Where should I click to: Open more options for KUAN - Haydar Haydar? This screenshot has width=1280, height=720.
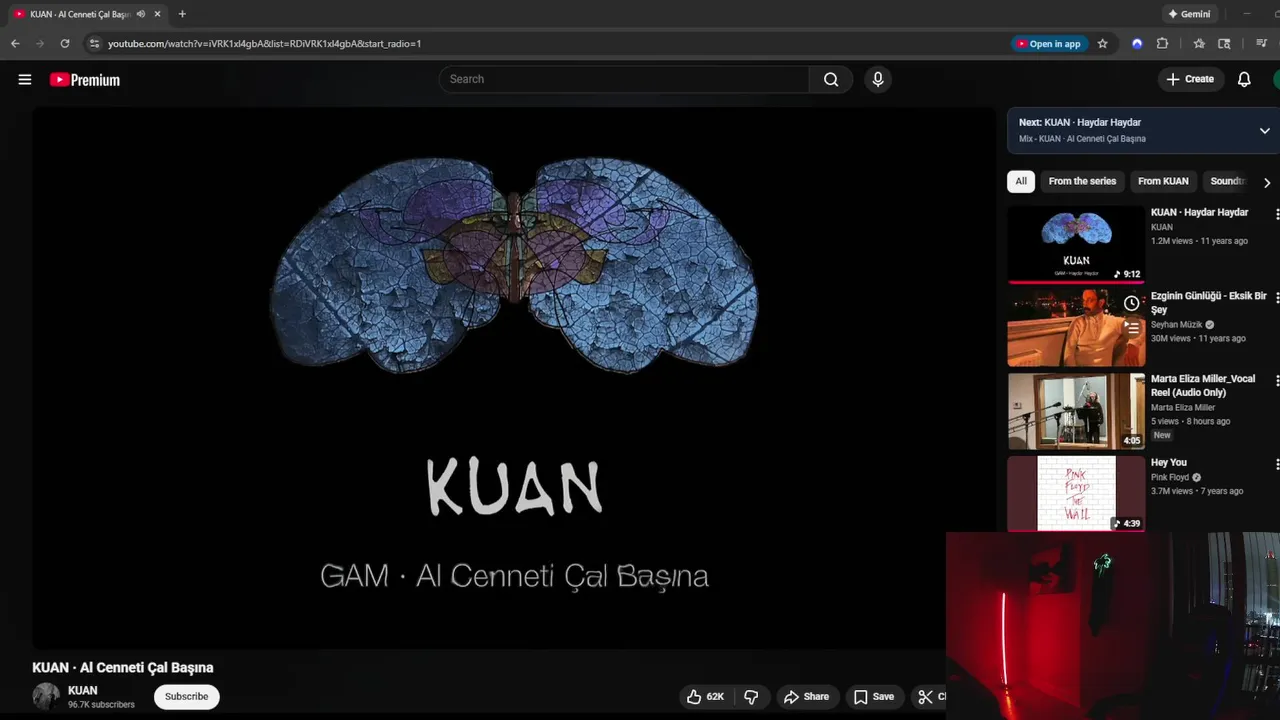[1277, 214]
